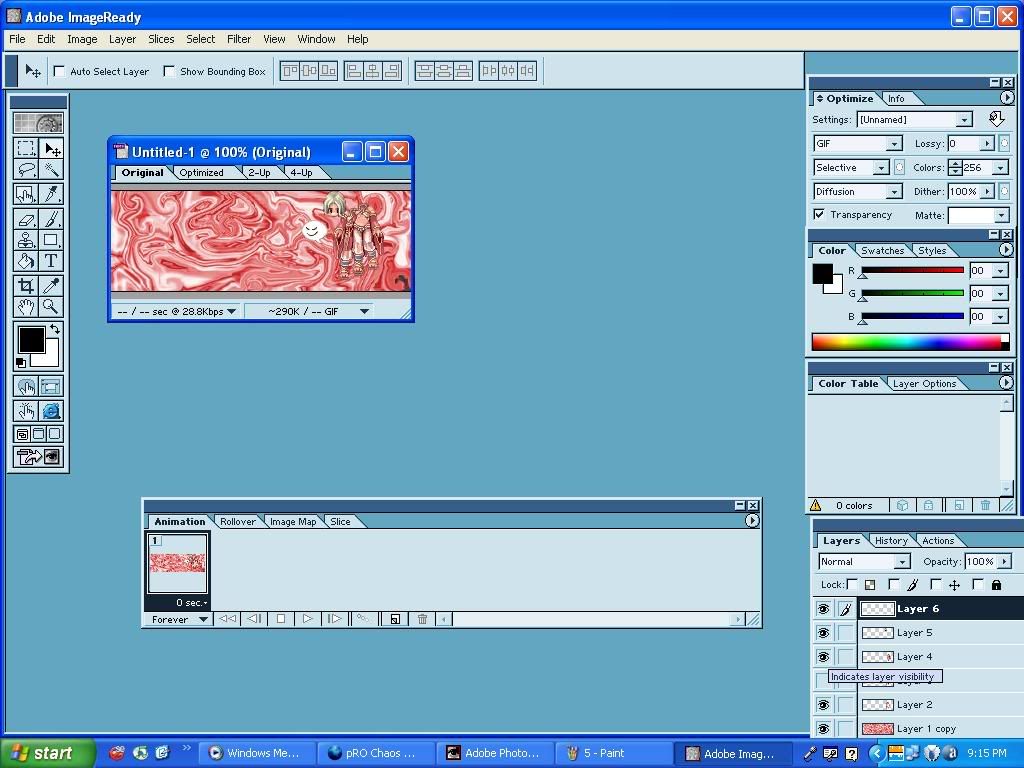Hide Layer 2 using its eye icon

[x=823, y=705]
